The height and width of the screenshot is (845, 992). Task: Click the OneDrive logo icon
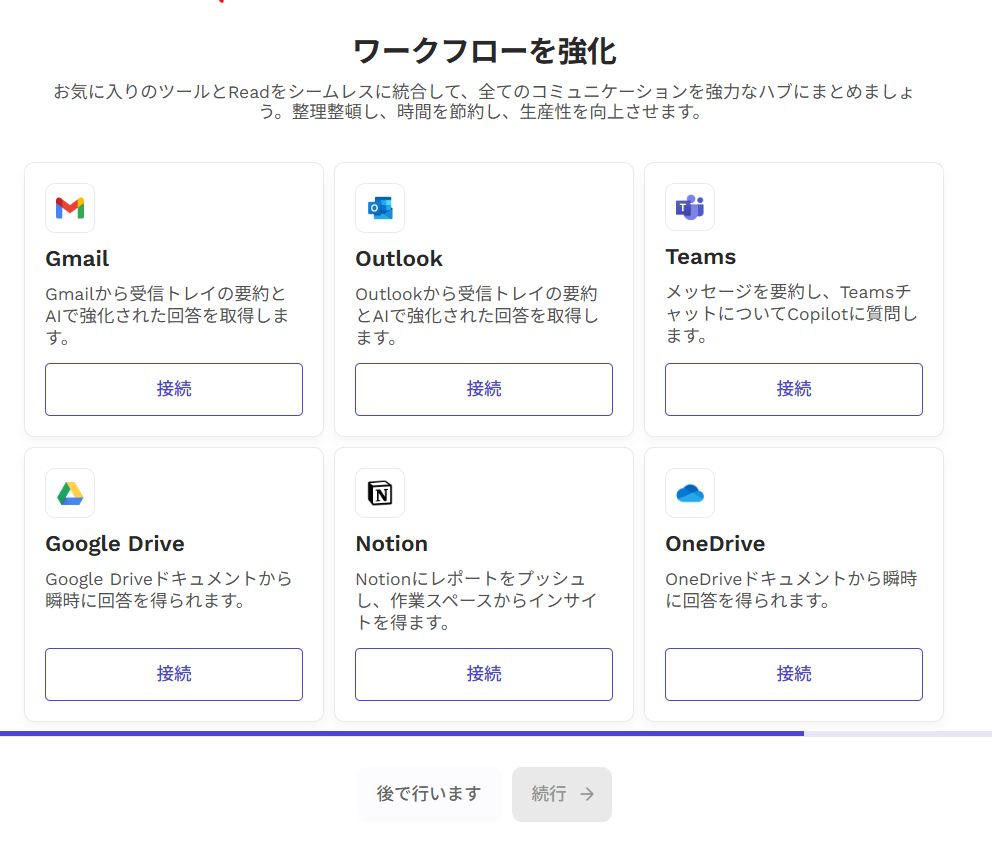point(689,492)
